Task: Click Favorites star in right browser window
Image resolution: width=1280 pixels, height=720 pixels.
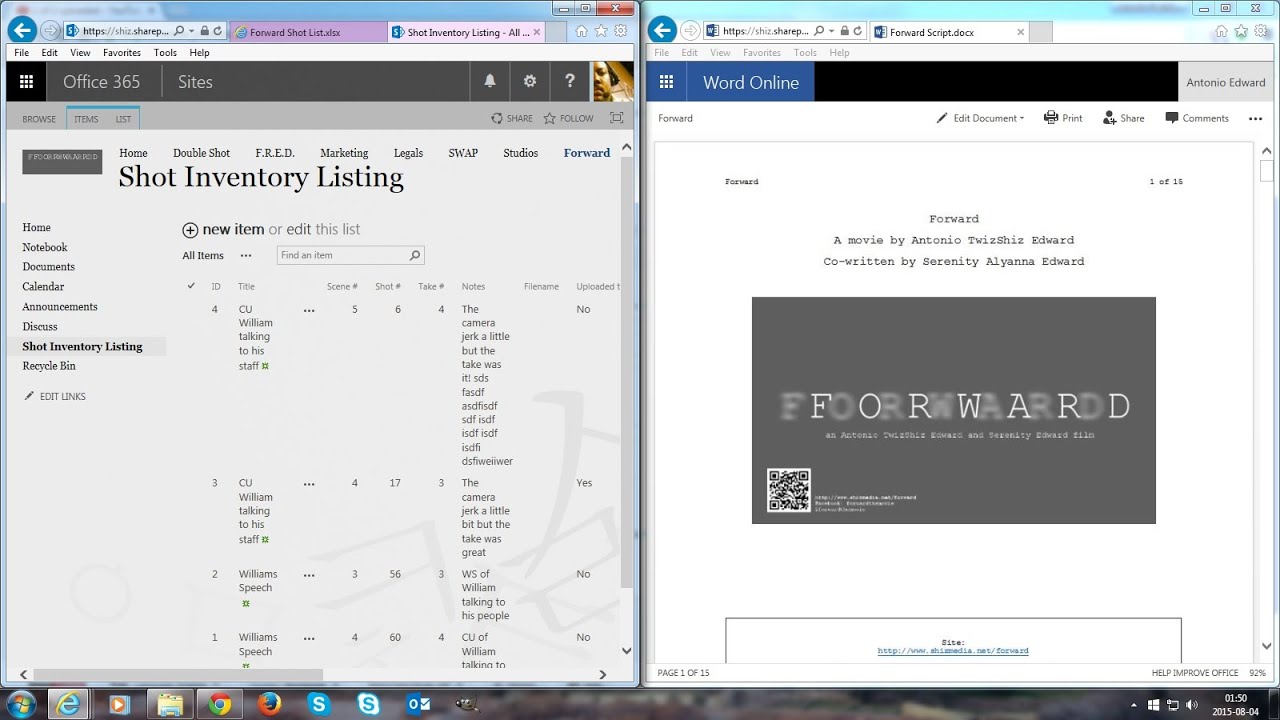Action: pyautogui.click(x=1240, y=31)
